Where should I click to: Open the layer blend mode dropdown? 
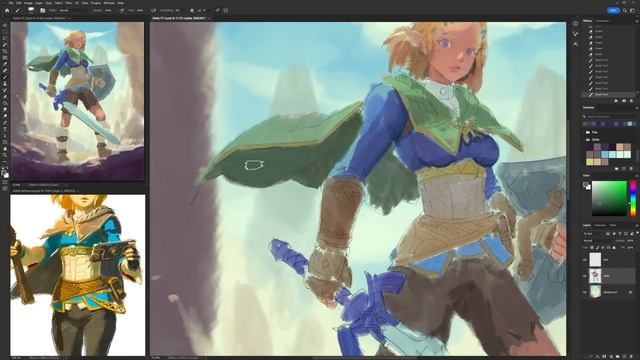pos(598,241)
